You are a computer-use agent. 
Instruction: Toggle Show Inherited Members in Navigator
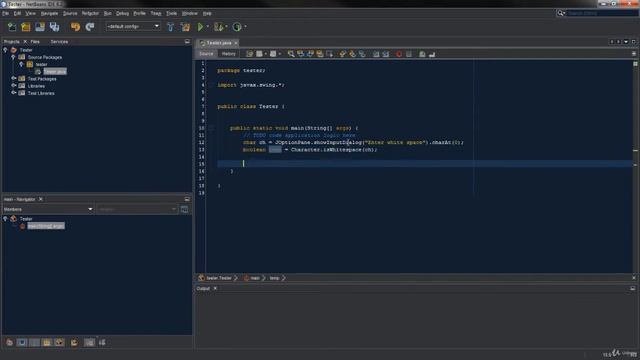tap(9, 342)
